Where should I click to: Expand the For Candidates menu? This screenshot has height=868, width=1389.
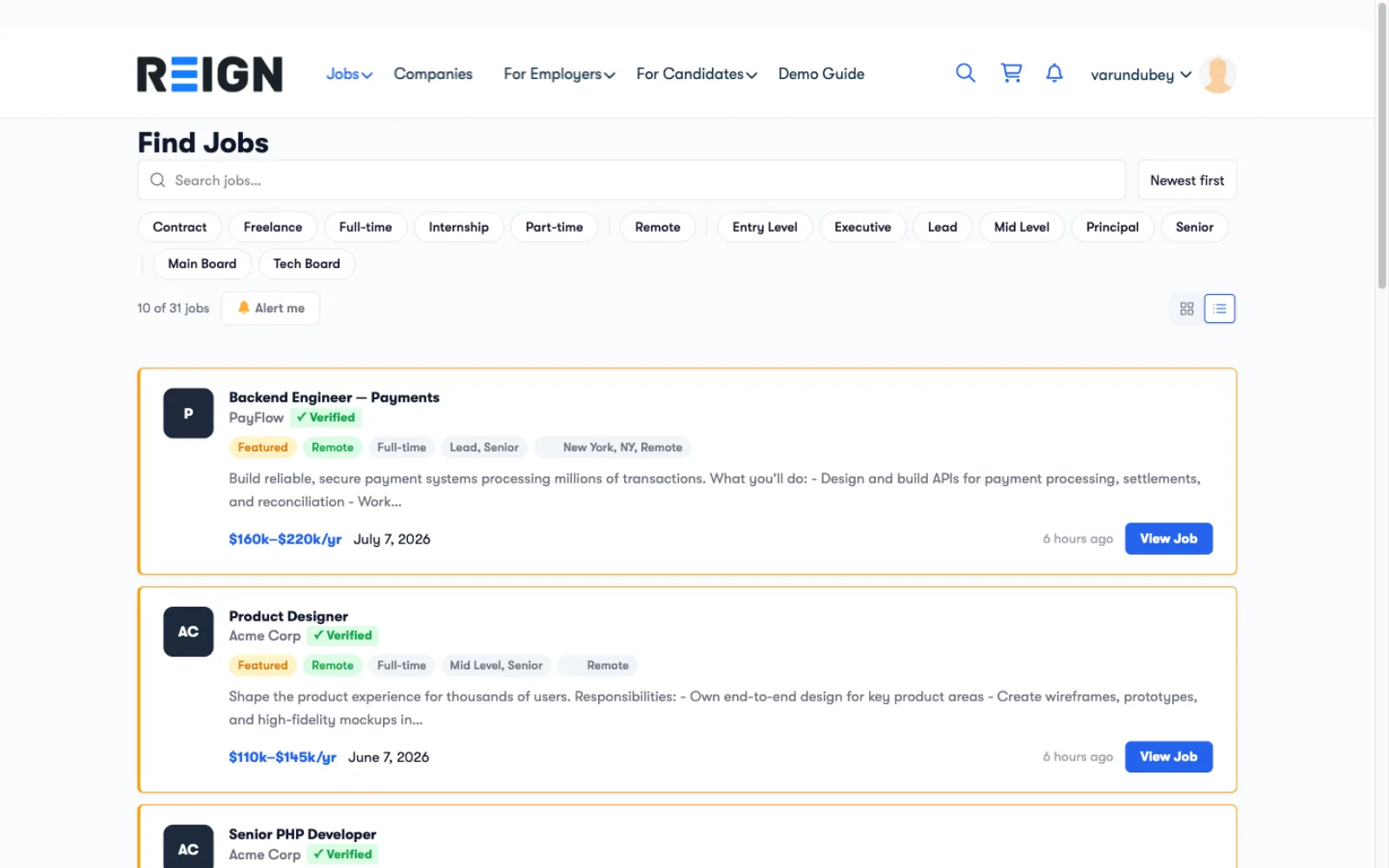click(x=696, y=75)
